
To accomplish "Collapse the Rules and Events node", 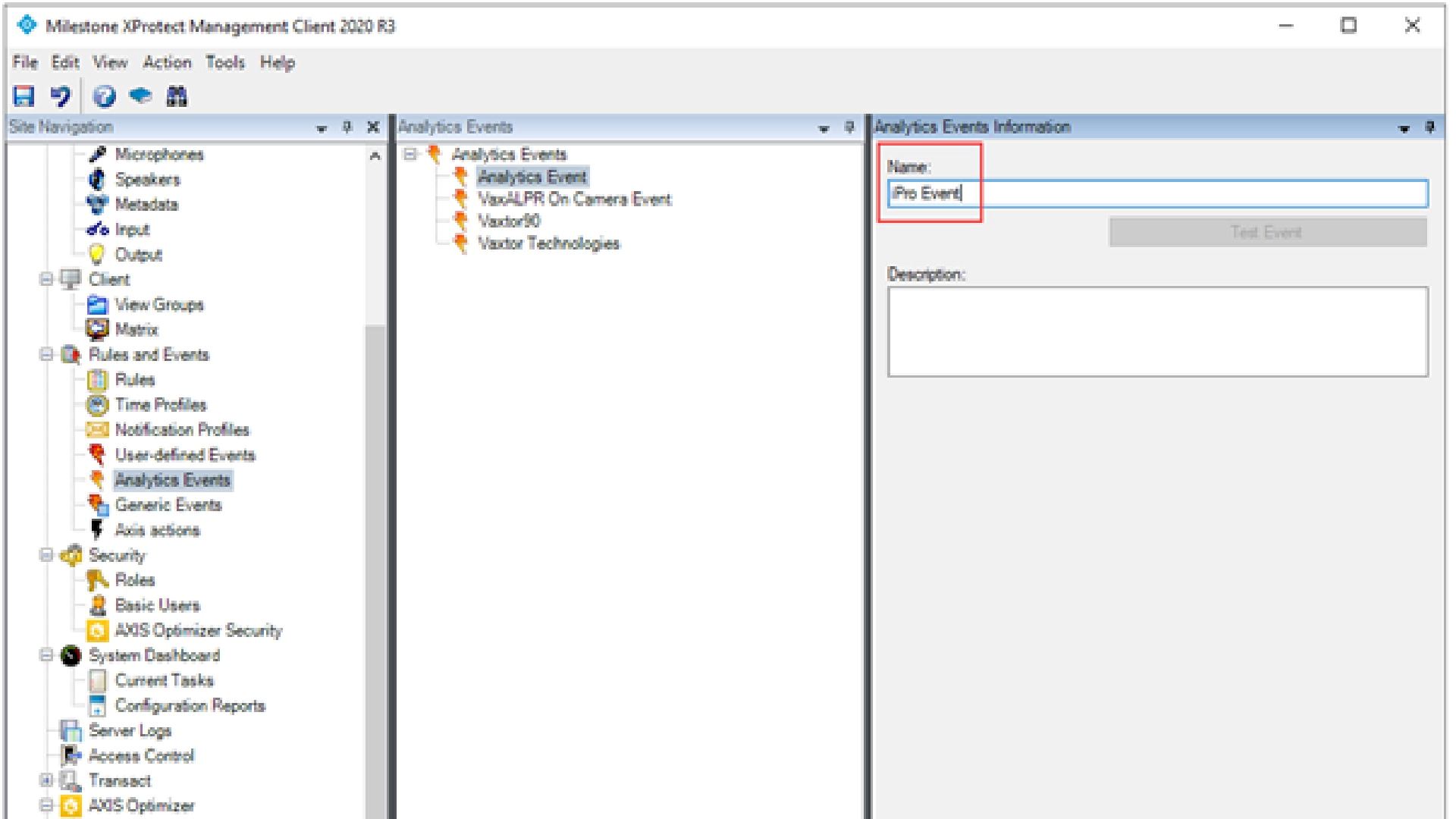I will [46, 354].
